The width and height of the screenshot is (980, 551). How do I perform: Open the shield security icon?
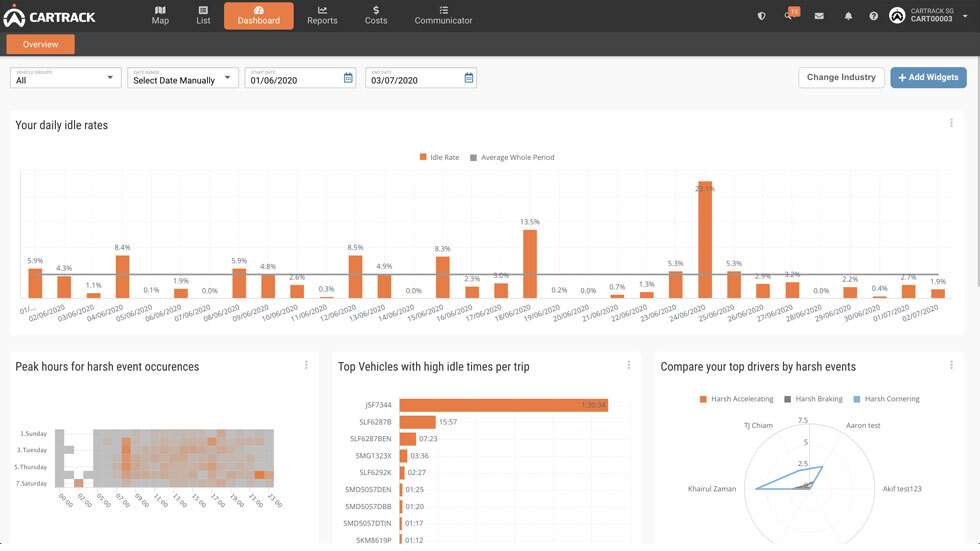tap(762, 16)
